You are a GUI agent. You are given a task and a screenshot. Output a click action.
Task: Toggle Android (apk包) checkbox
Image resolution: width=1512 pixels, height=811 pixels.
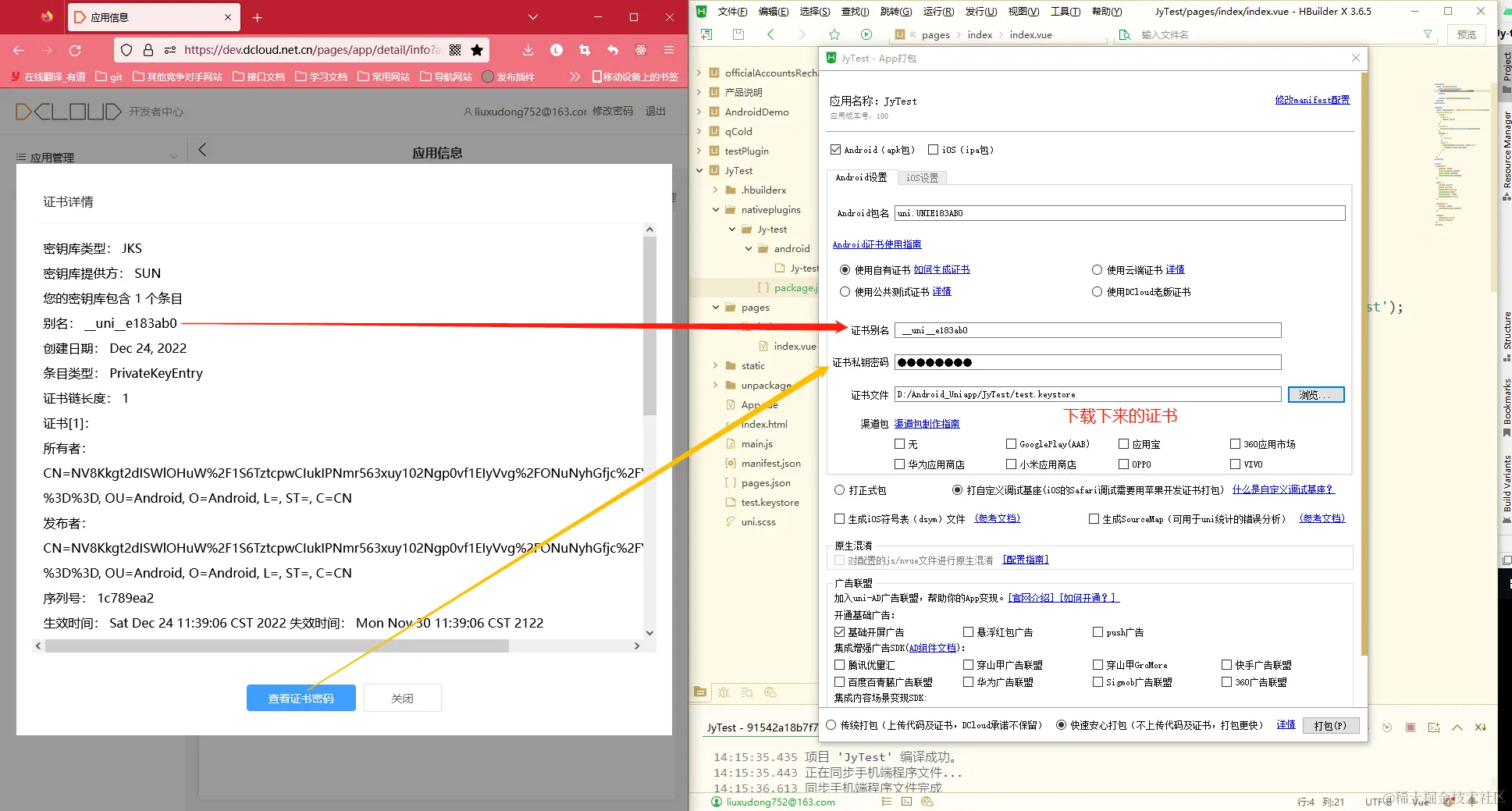836,150
